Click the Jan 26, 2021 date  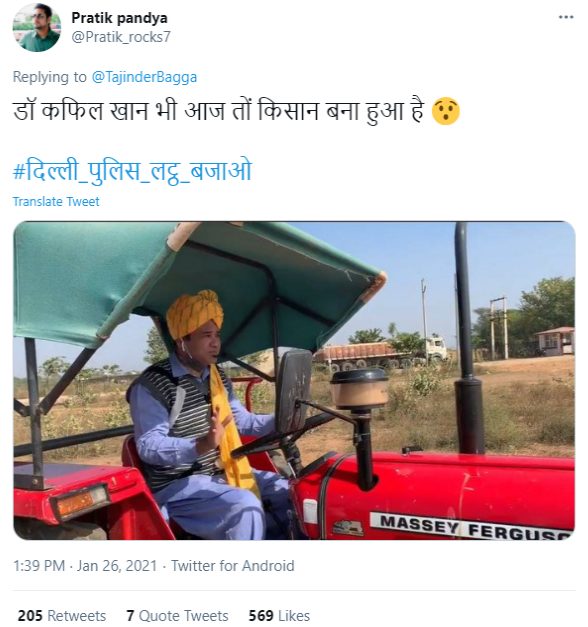(116, 566)
